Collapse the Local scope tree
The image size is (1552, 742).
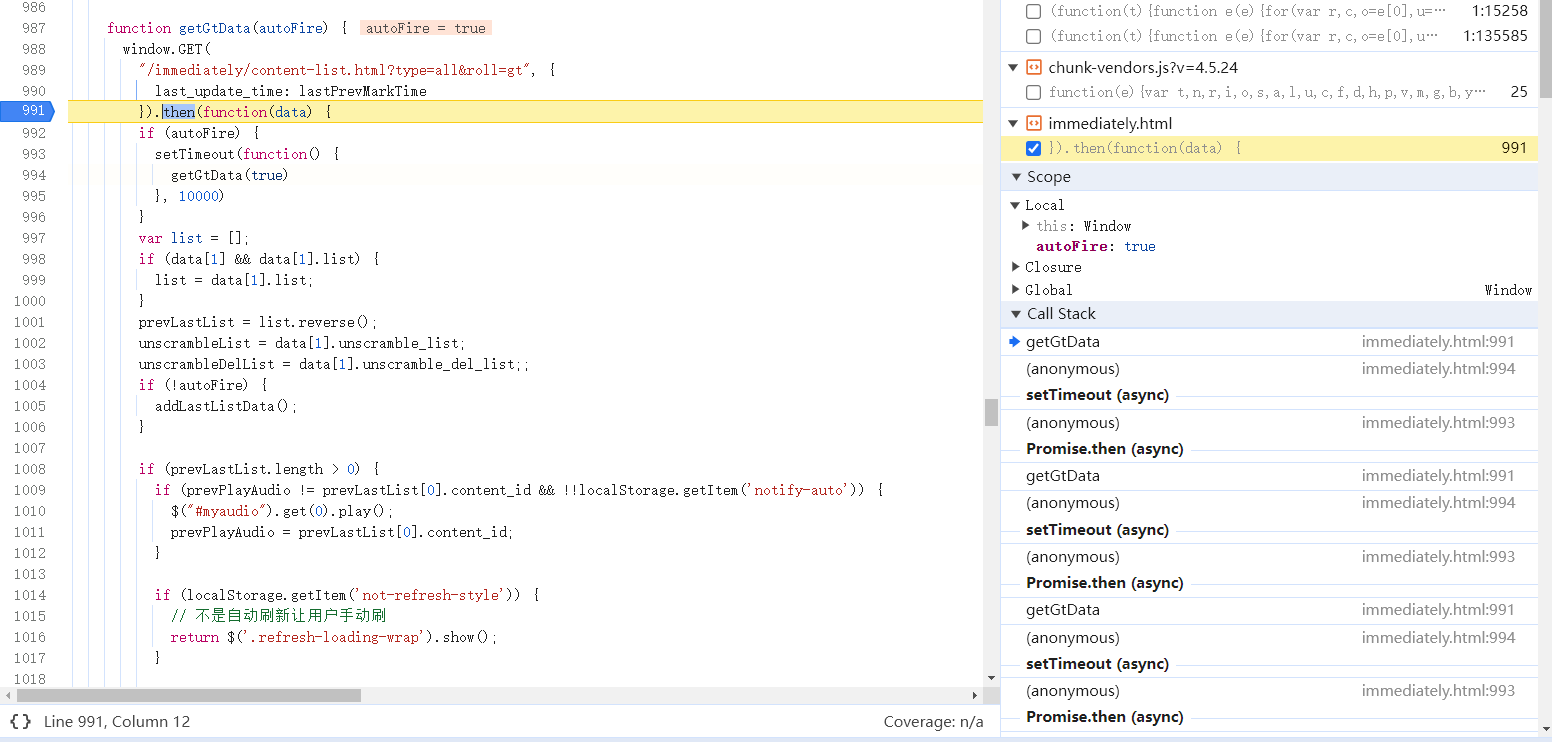coord(1015,205)
